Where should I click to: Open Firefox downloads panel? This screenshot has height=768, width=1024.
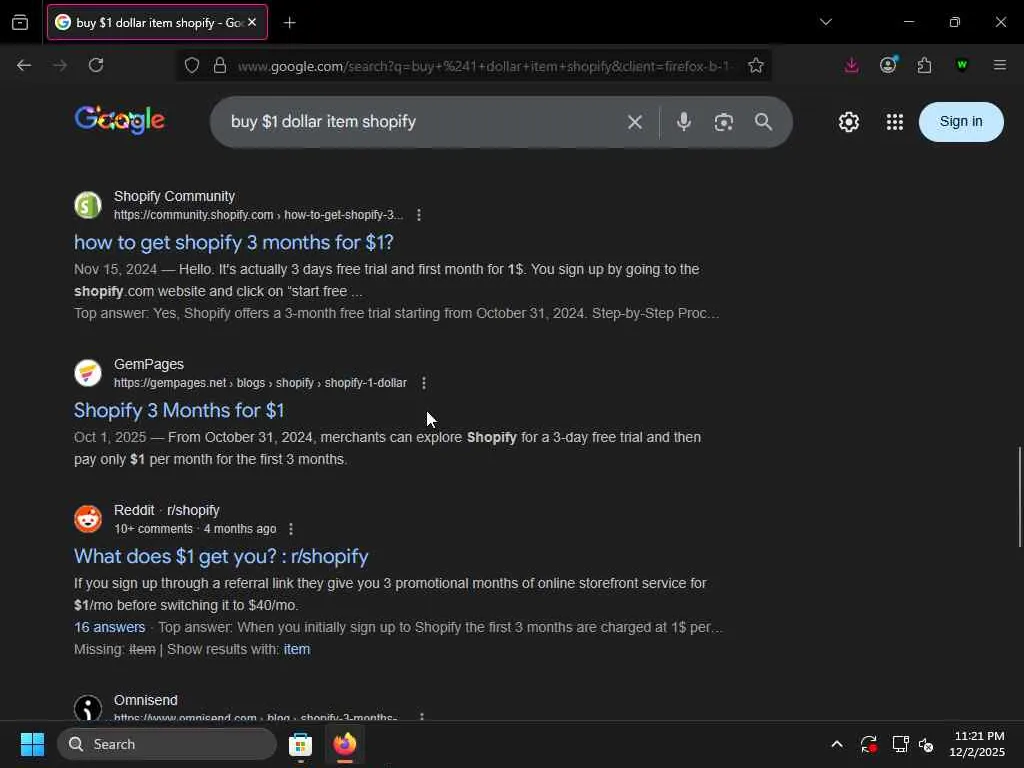tap(852, 65)
